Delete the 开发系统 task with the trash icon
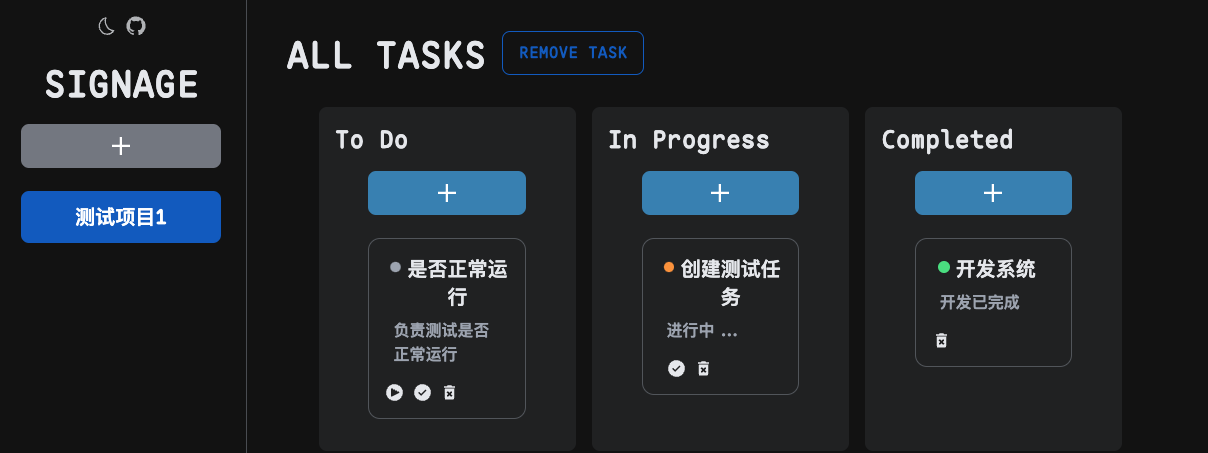 [941, 341]
